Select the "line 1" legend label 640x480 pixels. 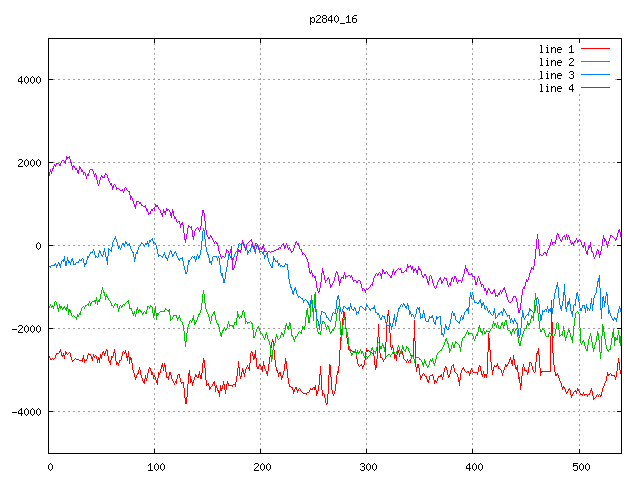pos(556,49)
